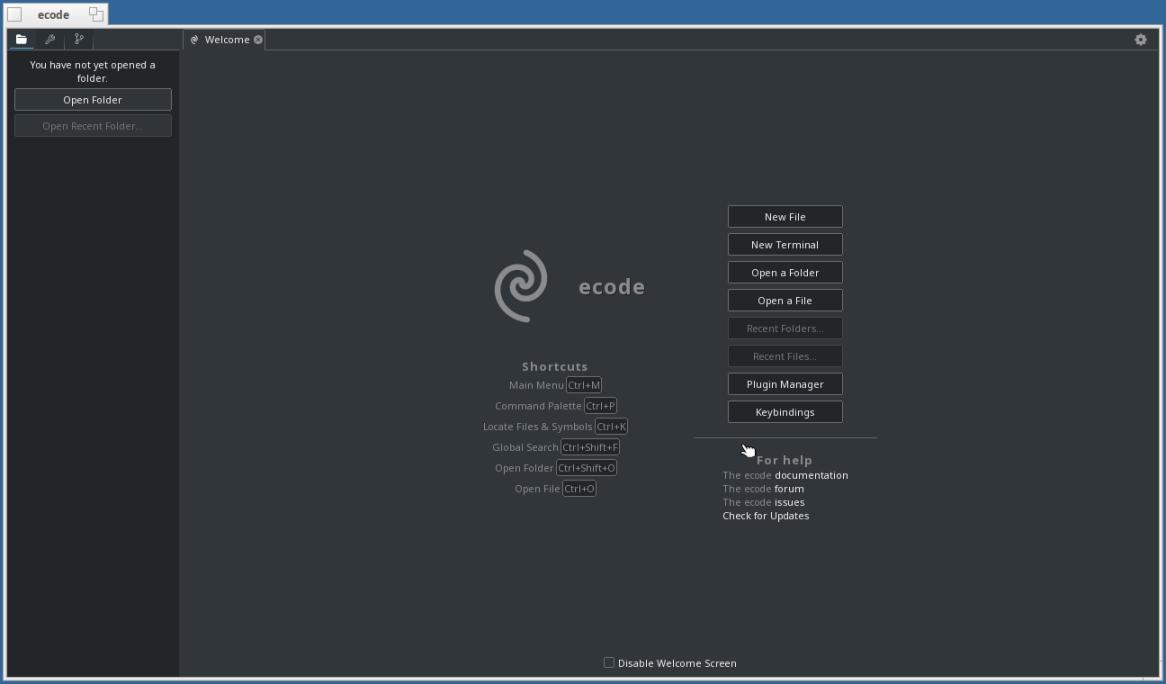
Task: Open the Recent Files list
Action: [785, 356]
